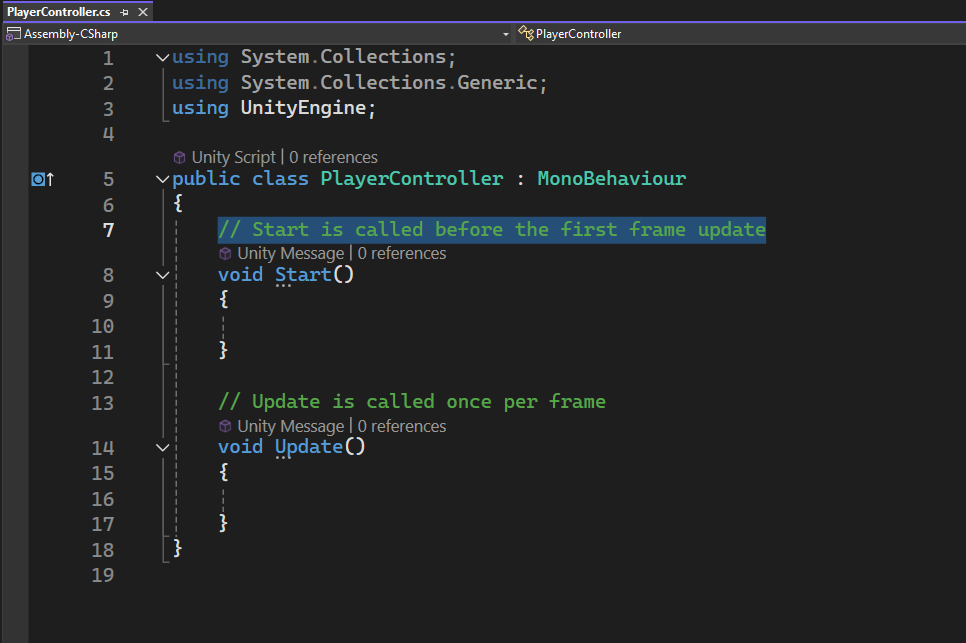The width and height of the screenshot is (966, 643).
Task: Click the Unity Message cube icon above Update
Action: point(225,427)
